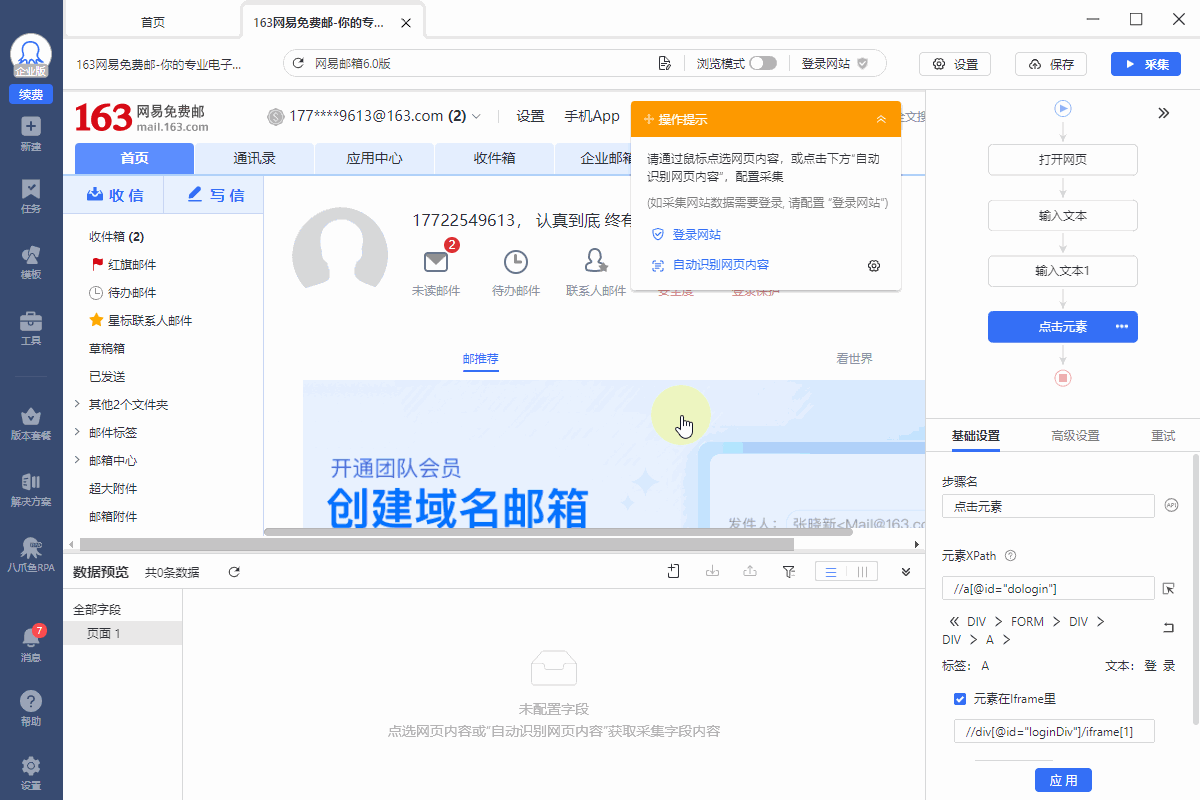Switch to the 首页 window tab

coord(153,21)
